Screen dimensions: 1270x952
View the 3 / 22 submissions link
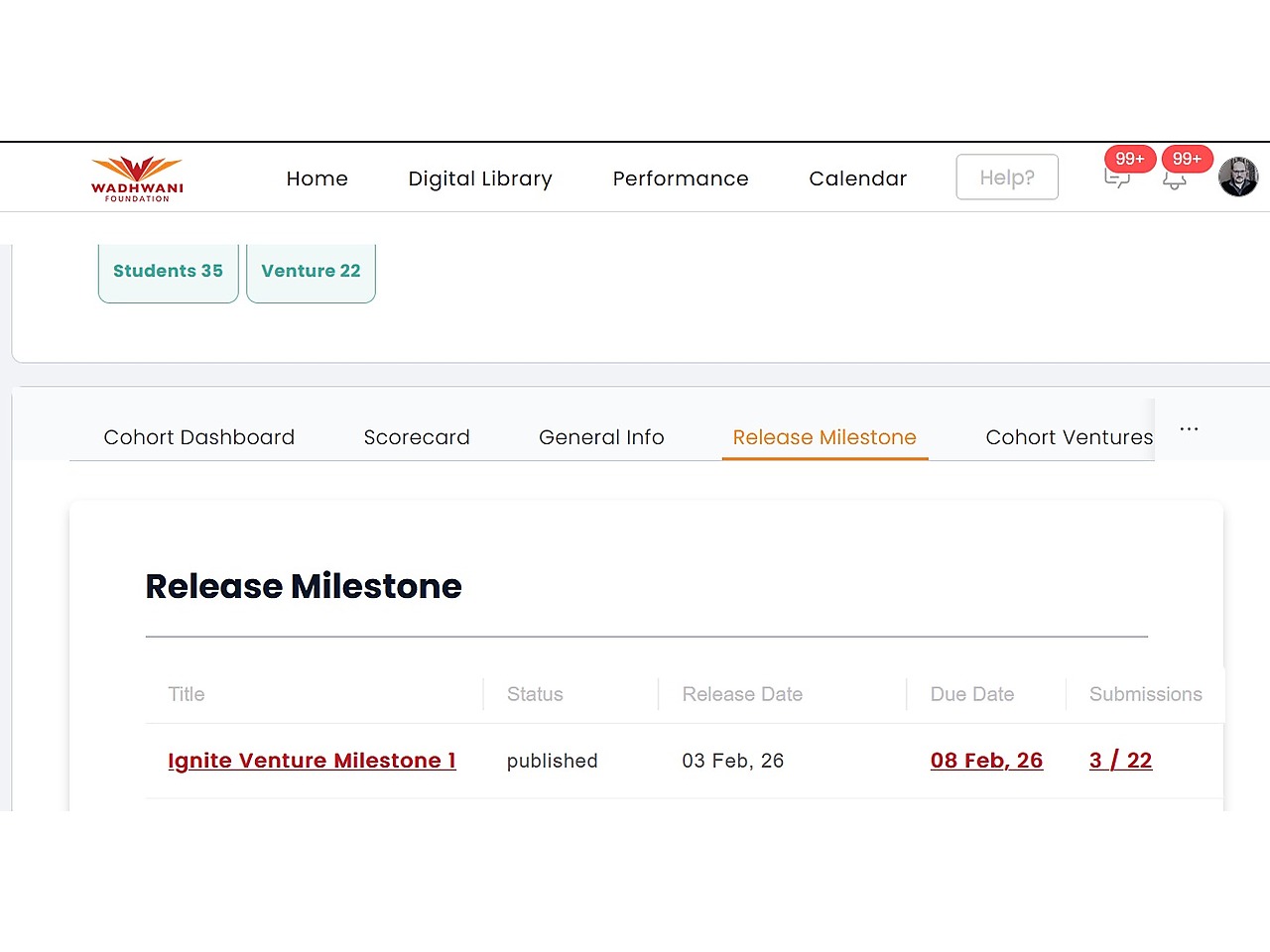click(1120, 761)
